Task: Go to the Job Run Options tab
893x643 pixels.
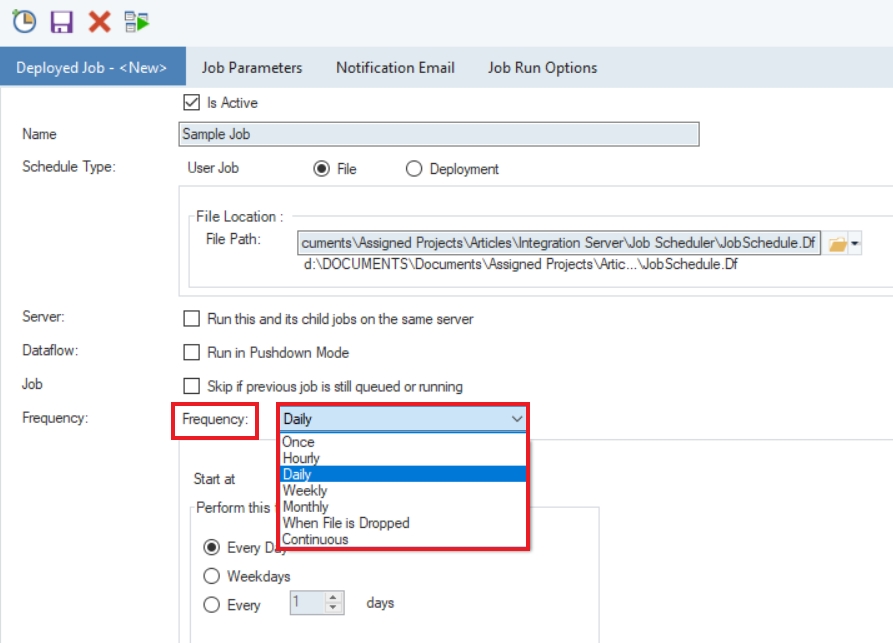Action: (542, 68)
